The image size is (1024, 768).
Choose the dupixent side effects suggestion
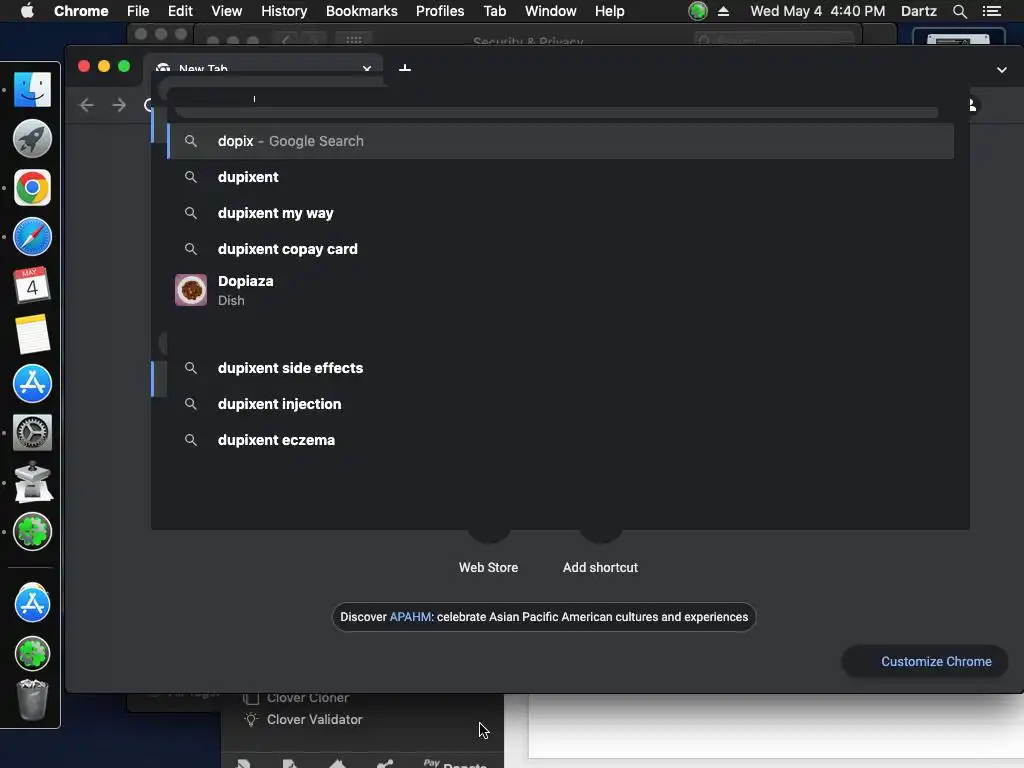click(561, 368)
